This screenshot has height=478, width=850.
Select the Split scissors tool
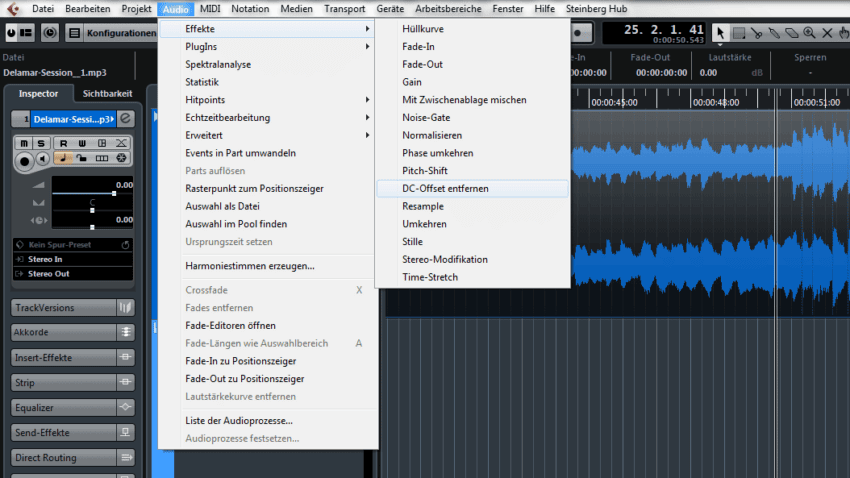(757, 33)
